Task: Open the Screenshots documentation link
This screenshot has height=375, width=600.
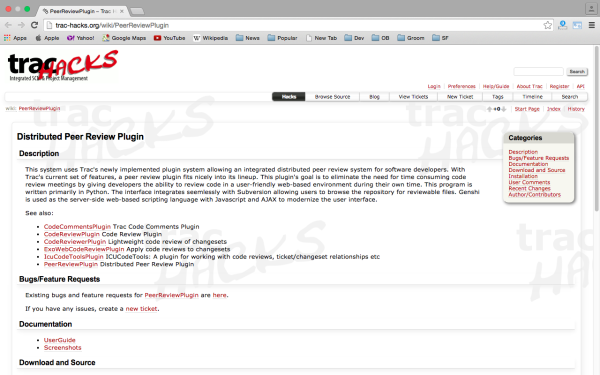Action: click(63, 348)
